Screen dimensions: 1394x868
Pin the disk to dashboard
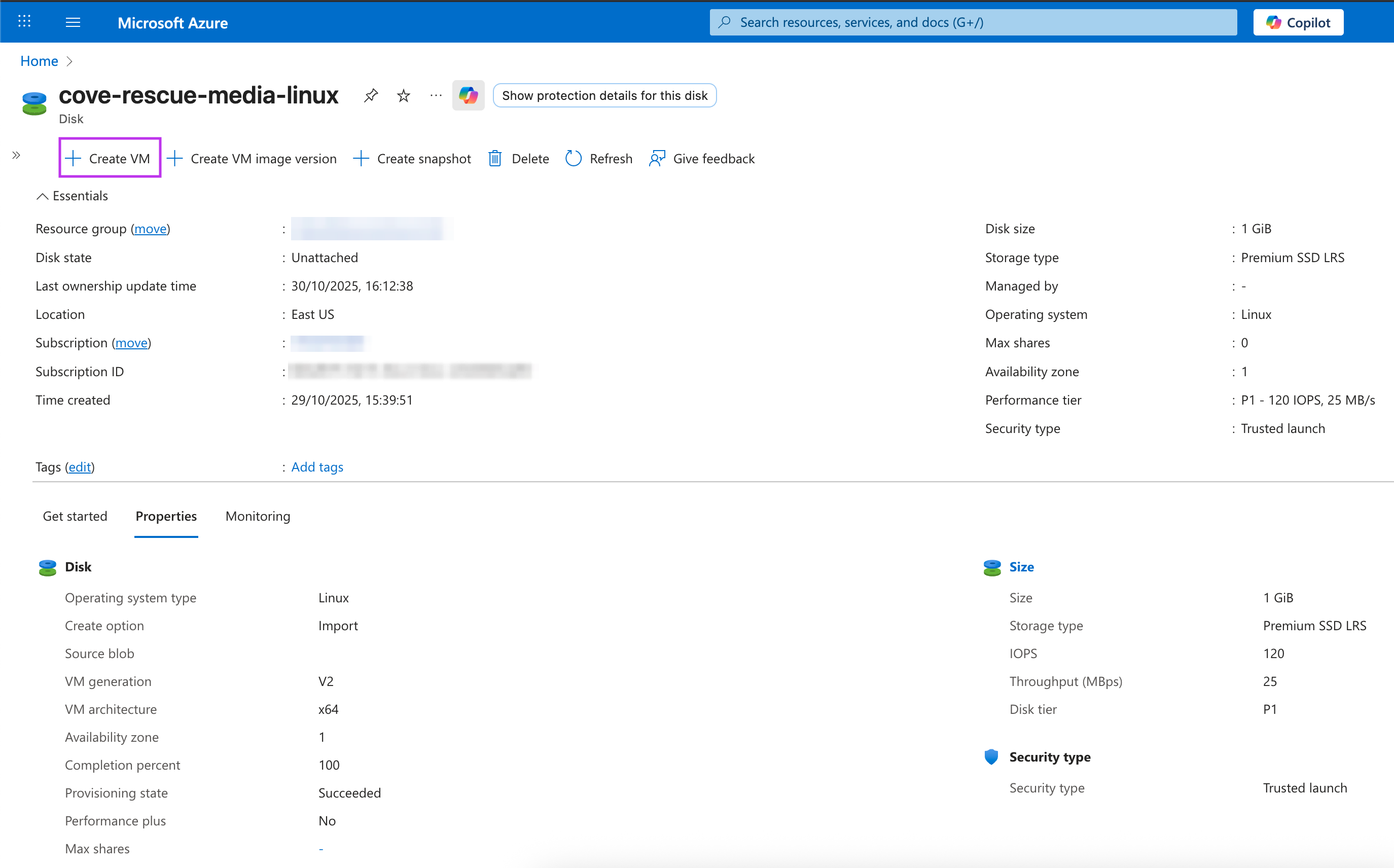coord(371,95)
